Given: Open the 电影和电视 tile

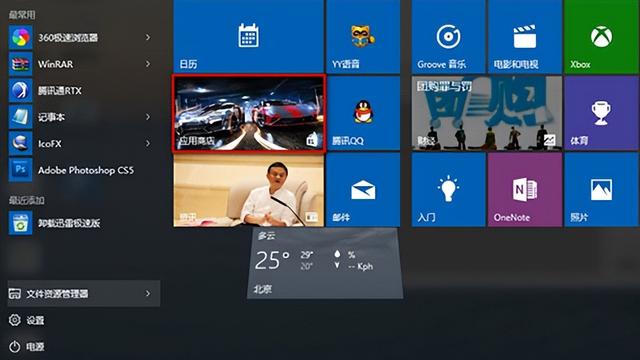Looking at the screenshot, I should tap(525, 36).
